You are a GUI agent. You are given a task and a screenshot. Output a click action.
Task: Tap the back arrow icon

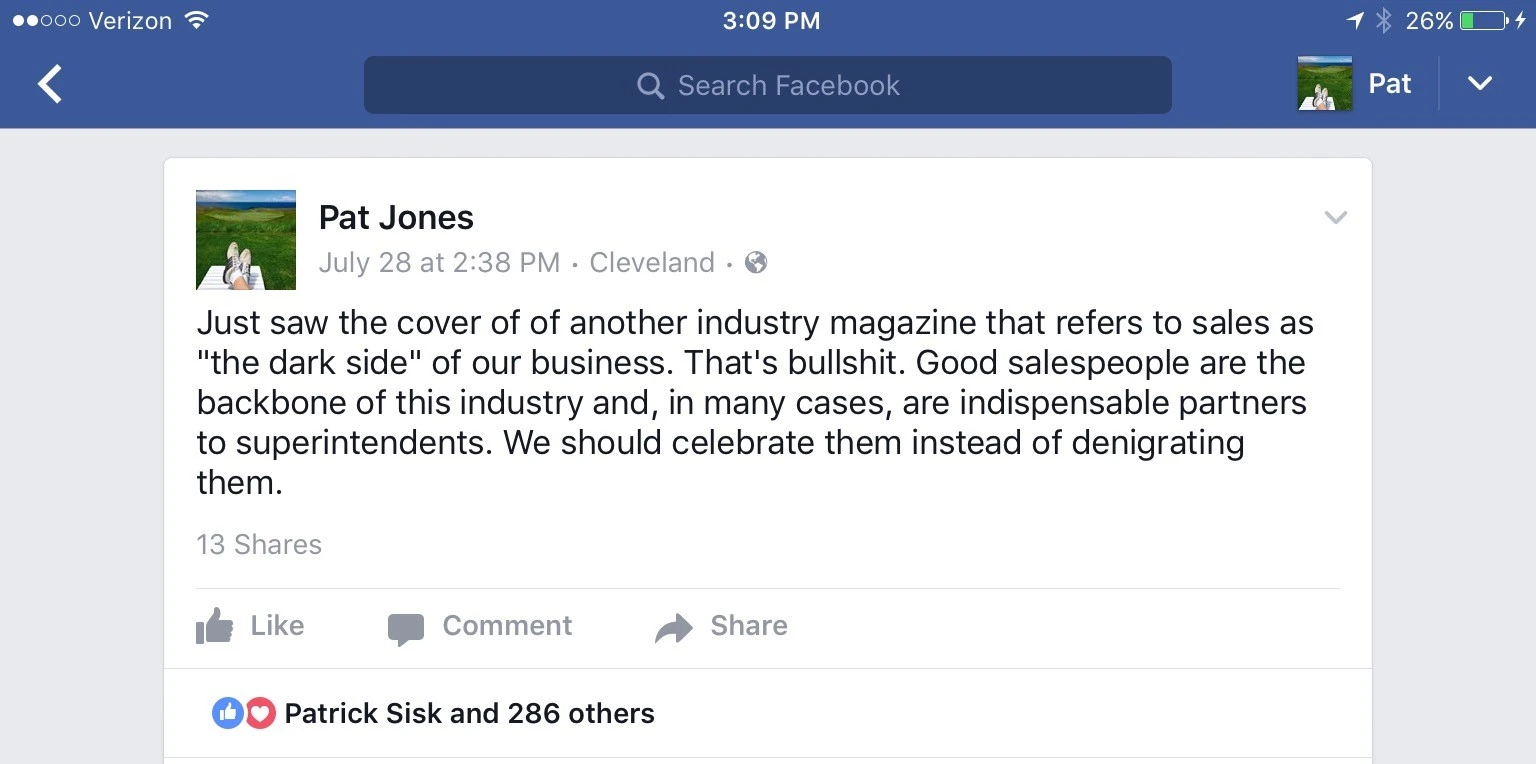click(50, 84)
